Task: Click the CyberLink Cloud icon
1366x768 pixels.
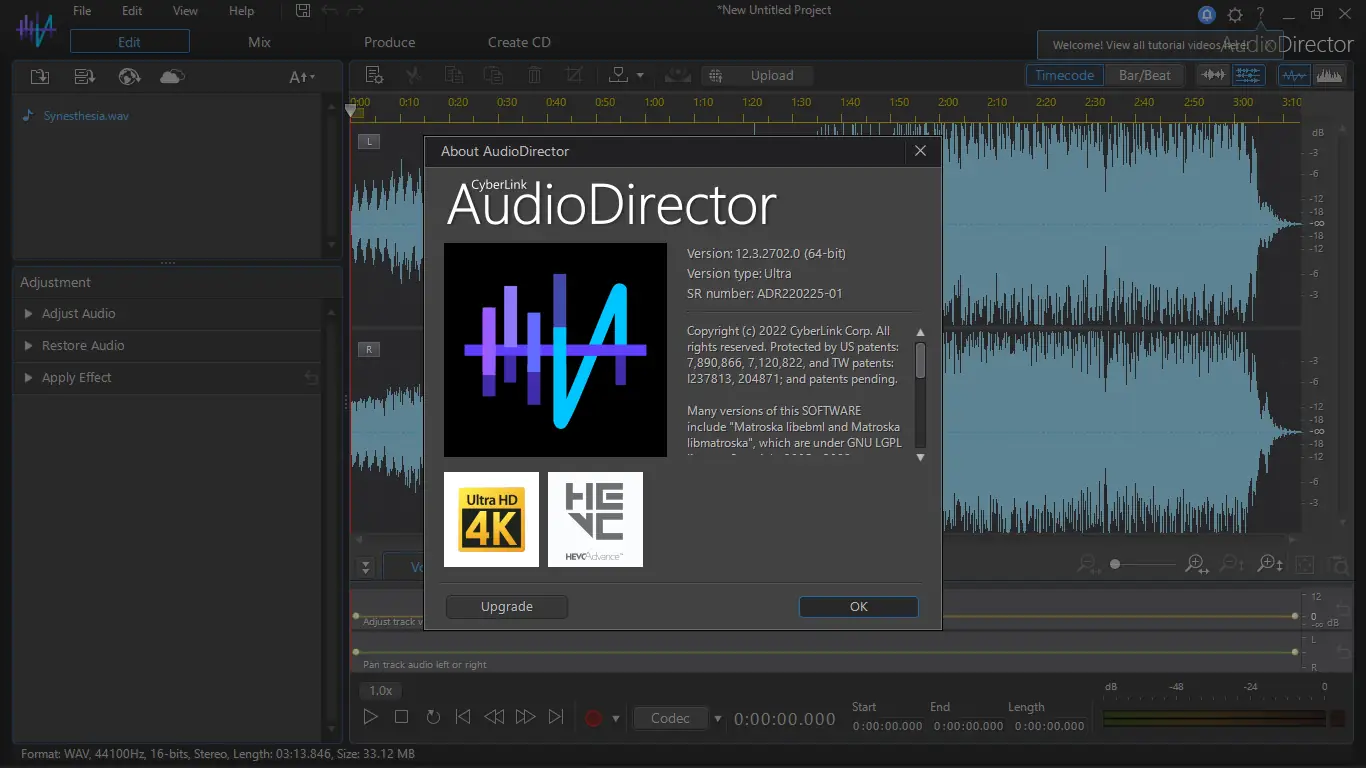Action: (x=172, y=77)
